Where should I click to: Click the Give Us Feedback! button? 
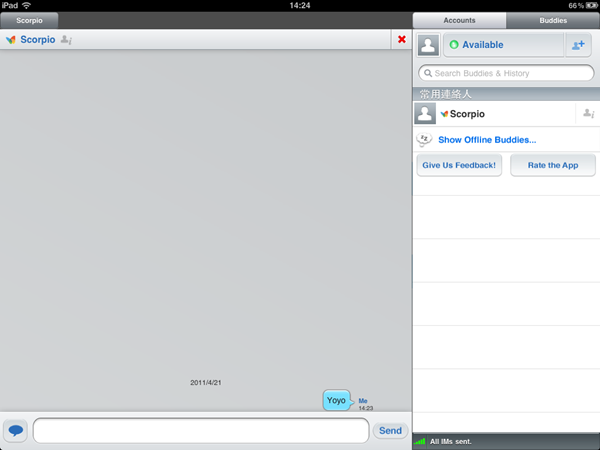tap(459, 166)
